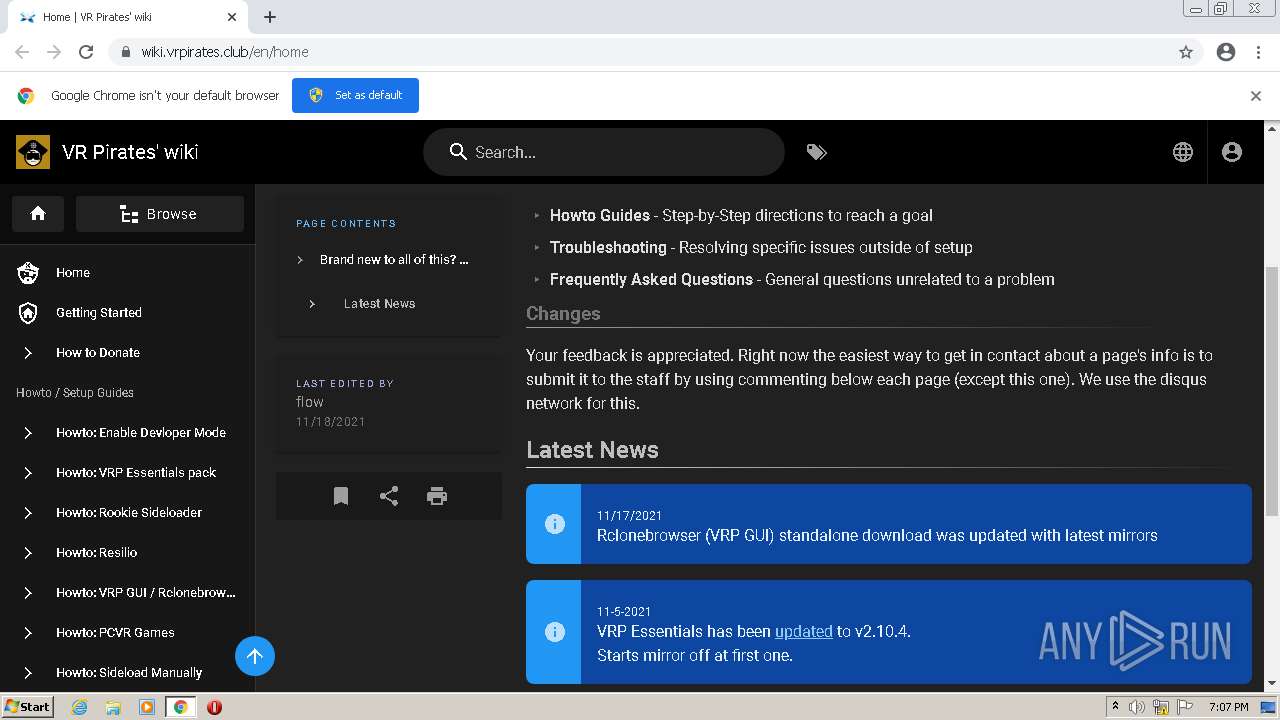This screenshot has height=720, width=1280.
Task: Open Getting Started from sidebar
Action: coord(99,312)
